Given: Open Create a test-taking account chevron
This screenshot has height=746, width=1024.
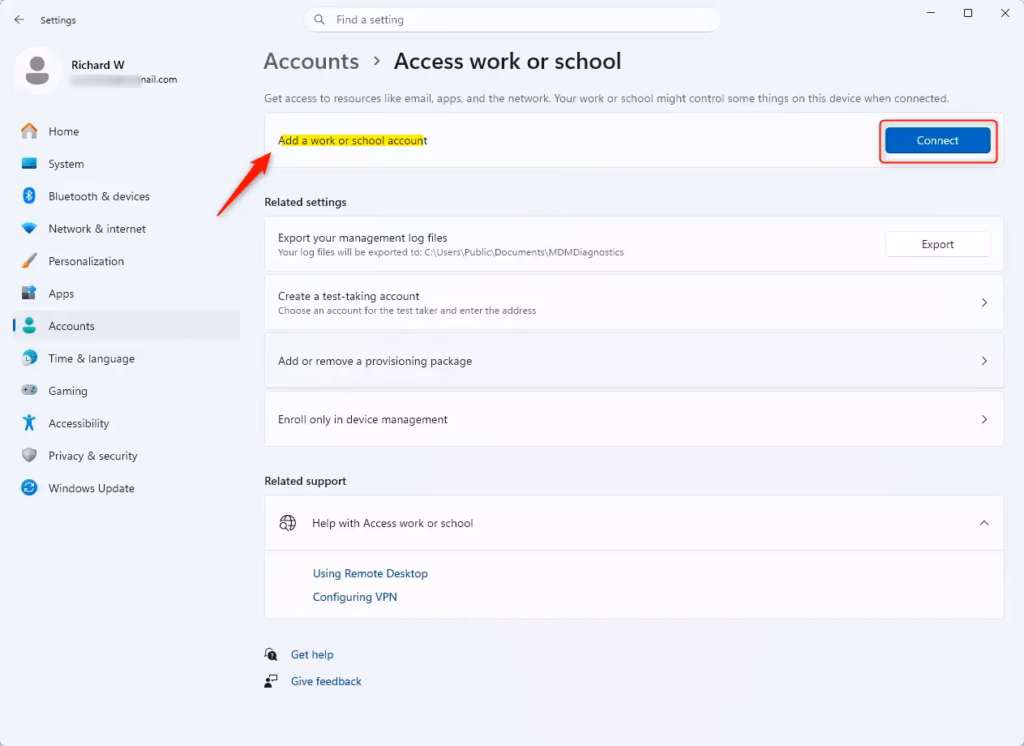Looking at the screenshot, I should coord(984,302).
